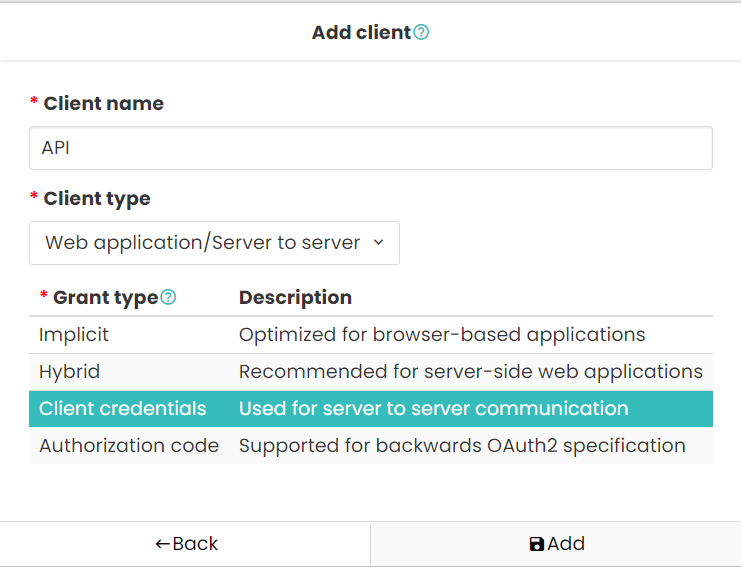Select the Implicit grant type

[370, 335]
